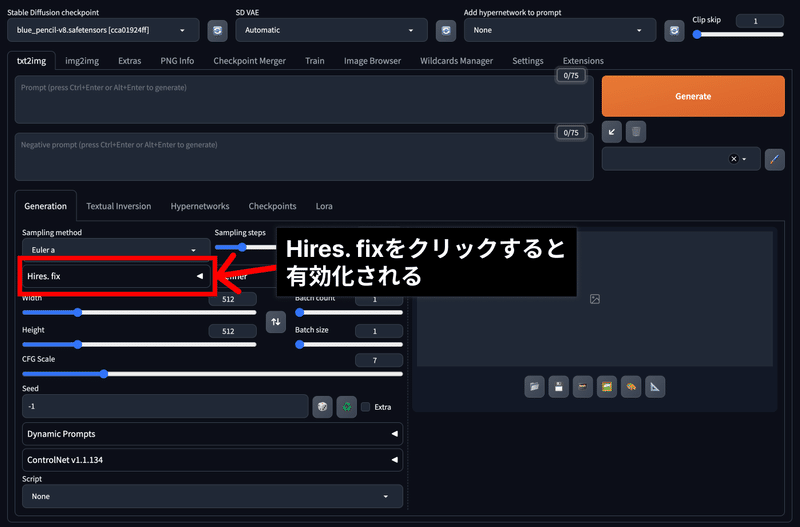The image size is (800, 527).
Task: Switch to the Checkpoints sub-tab
Action: tap(272, 206)
